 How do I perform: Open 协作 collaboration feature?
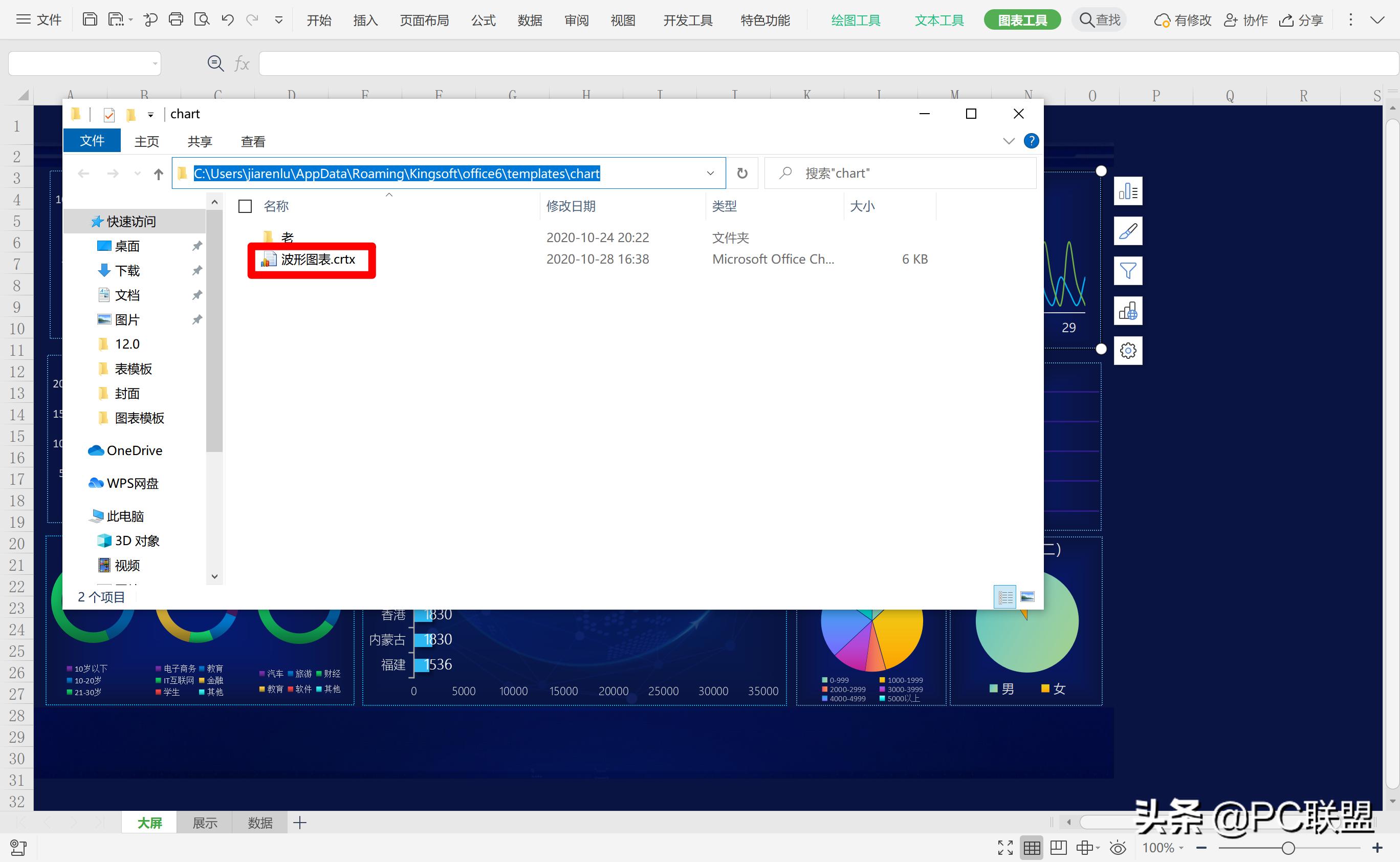pos(1245,19)
